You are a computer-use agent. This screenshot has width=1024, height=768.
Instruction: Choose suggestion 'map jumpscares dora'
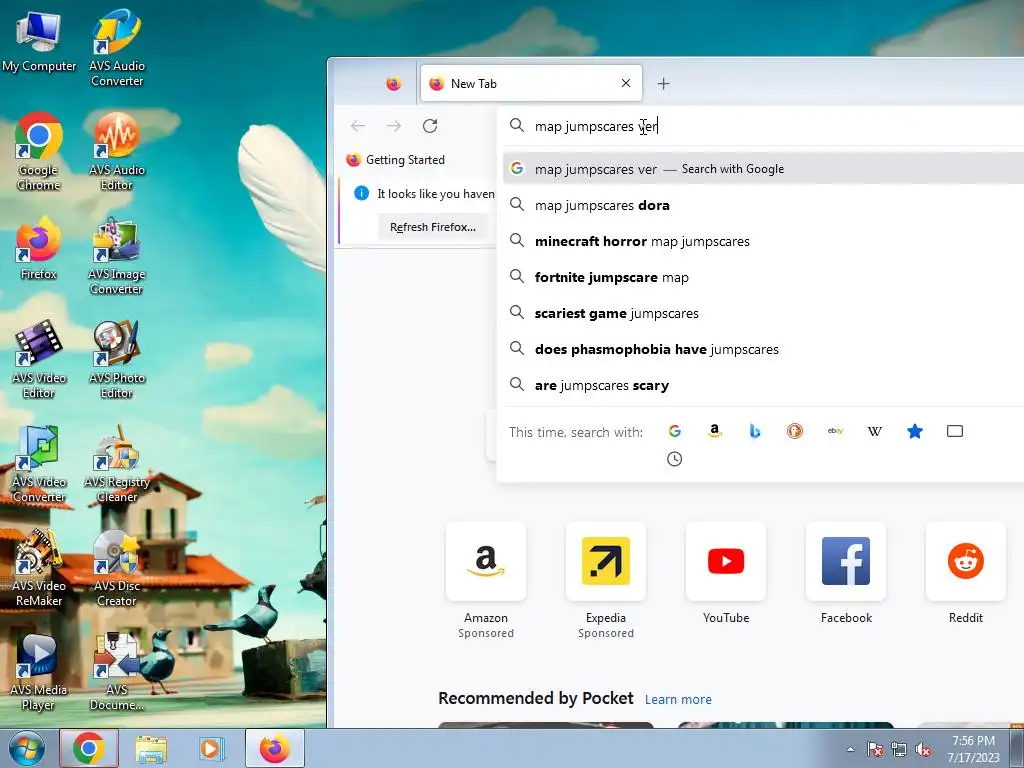[763, 205]
